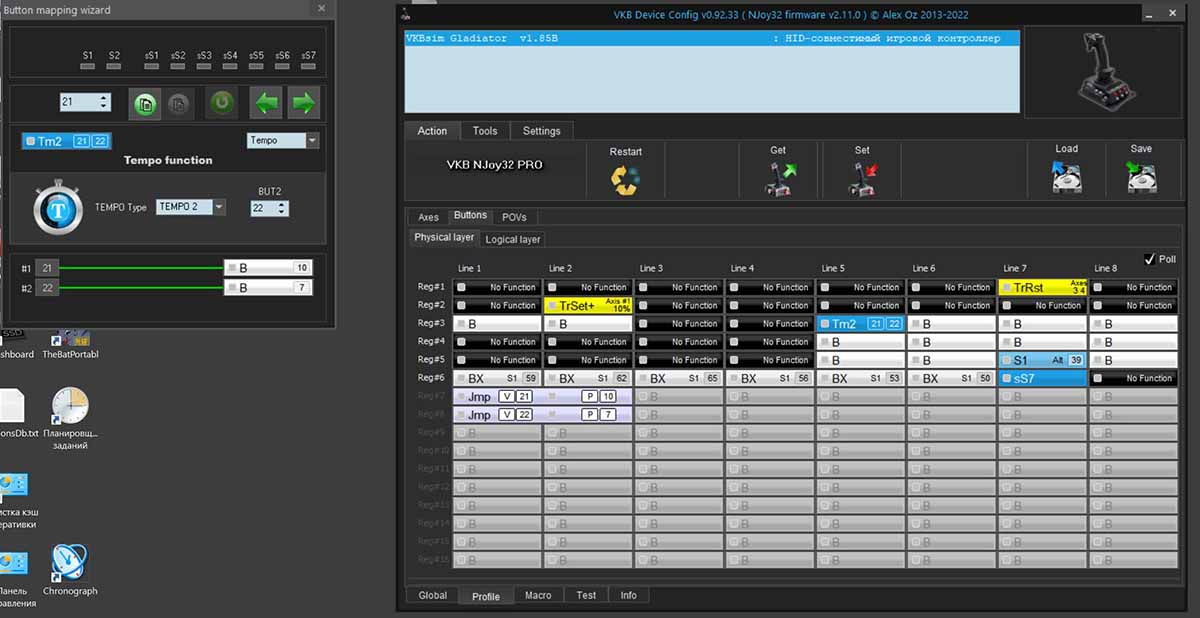The height and width of the screenshot is (618, 1200).
Task: Click the #1 source box showing 21
Action: 47,268
